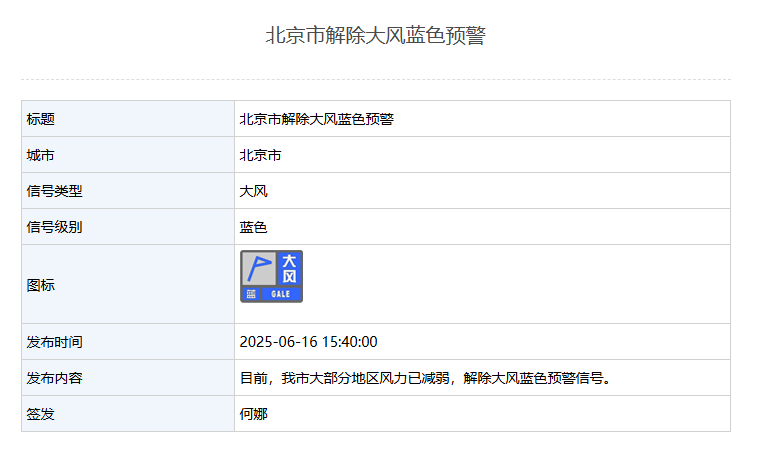
Task: Click the 大风 signal type value
Action: (x=253, y=191)
